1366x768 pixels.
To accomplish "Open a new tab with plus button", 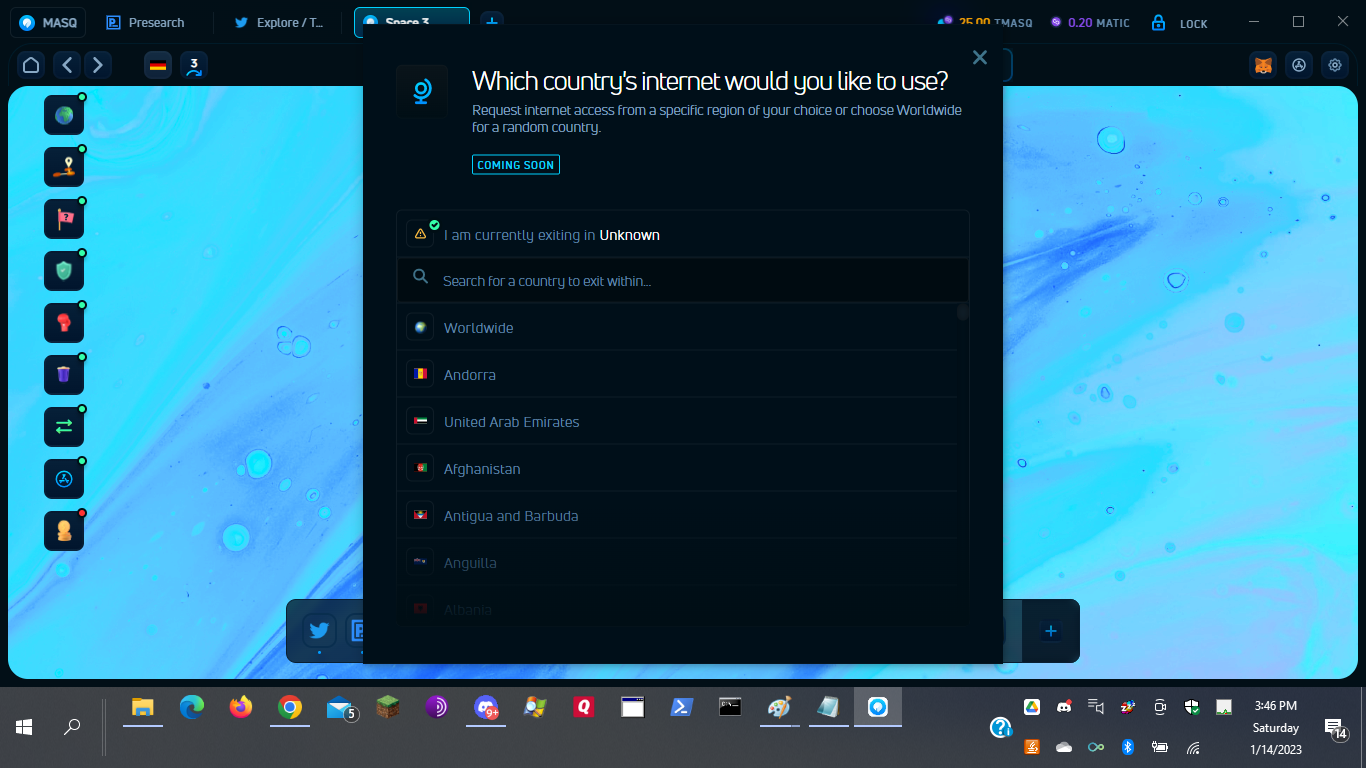I will click(x=491, y=22).
